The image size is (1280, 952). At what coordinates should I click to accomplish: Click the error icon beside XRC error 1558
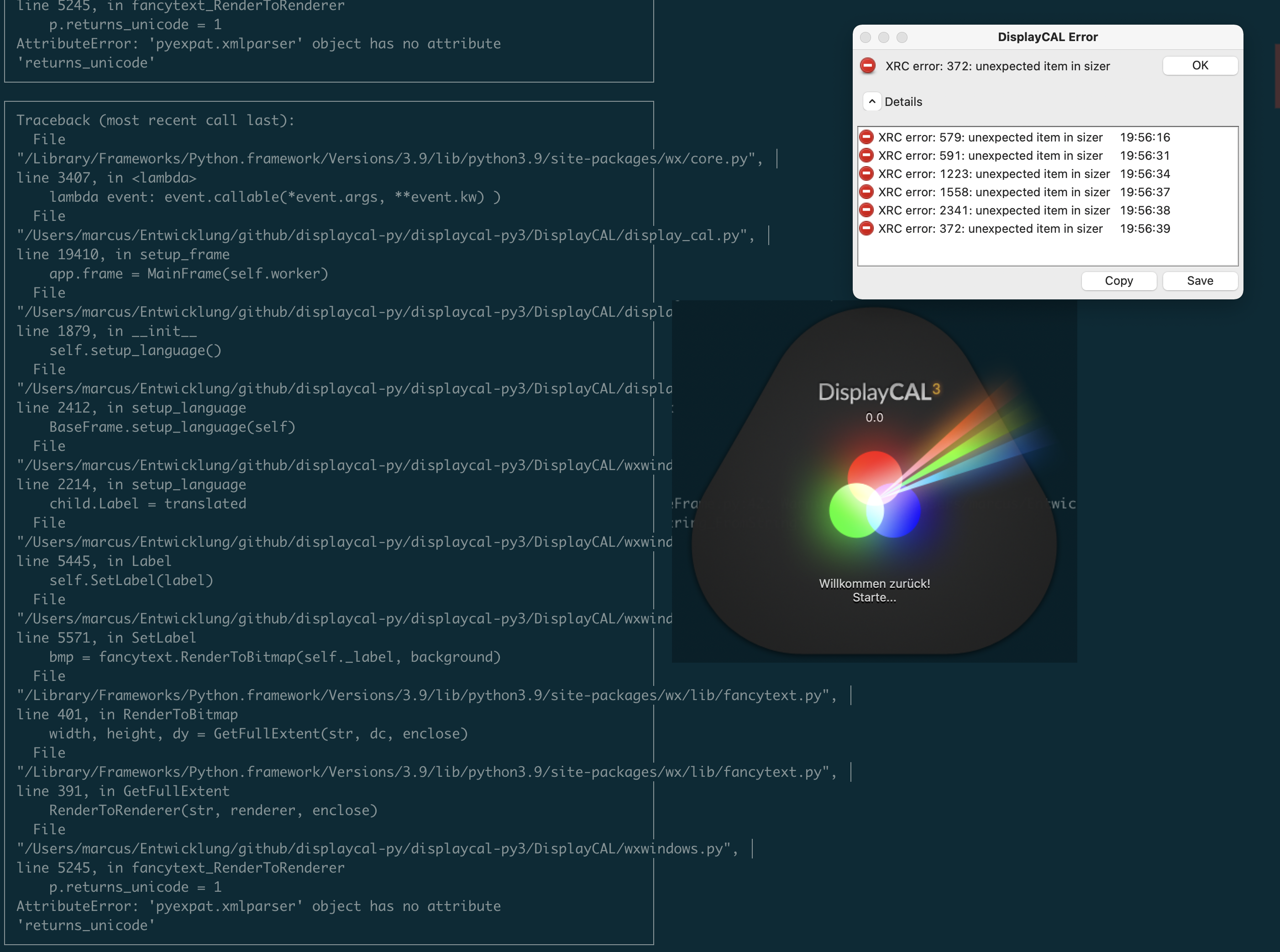click(868, 192)
